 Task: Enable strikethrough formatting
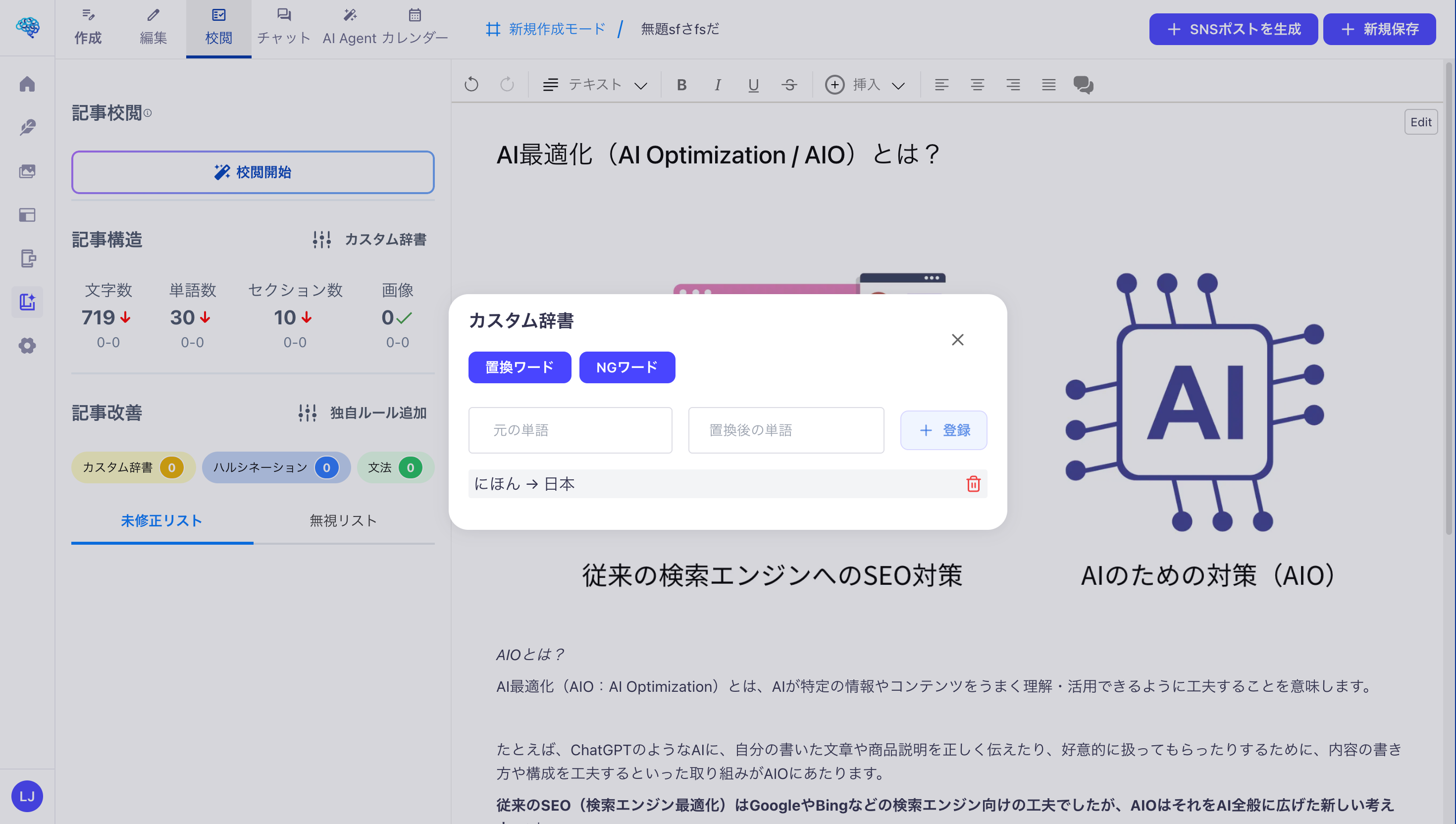point(790,84)
